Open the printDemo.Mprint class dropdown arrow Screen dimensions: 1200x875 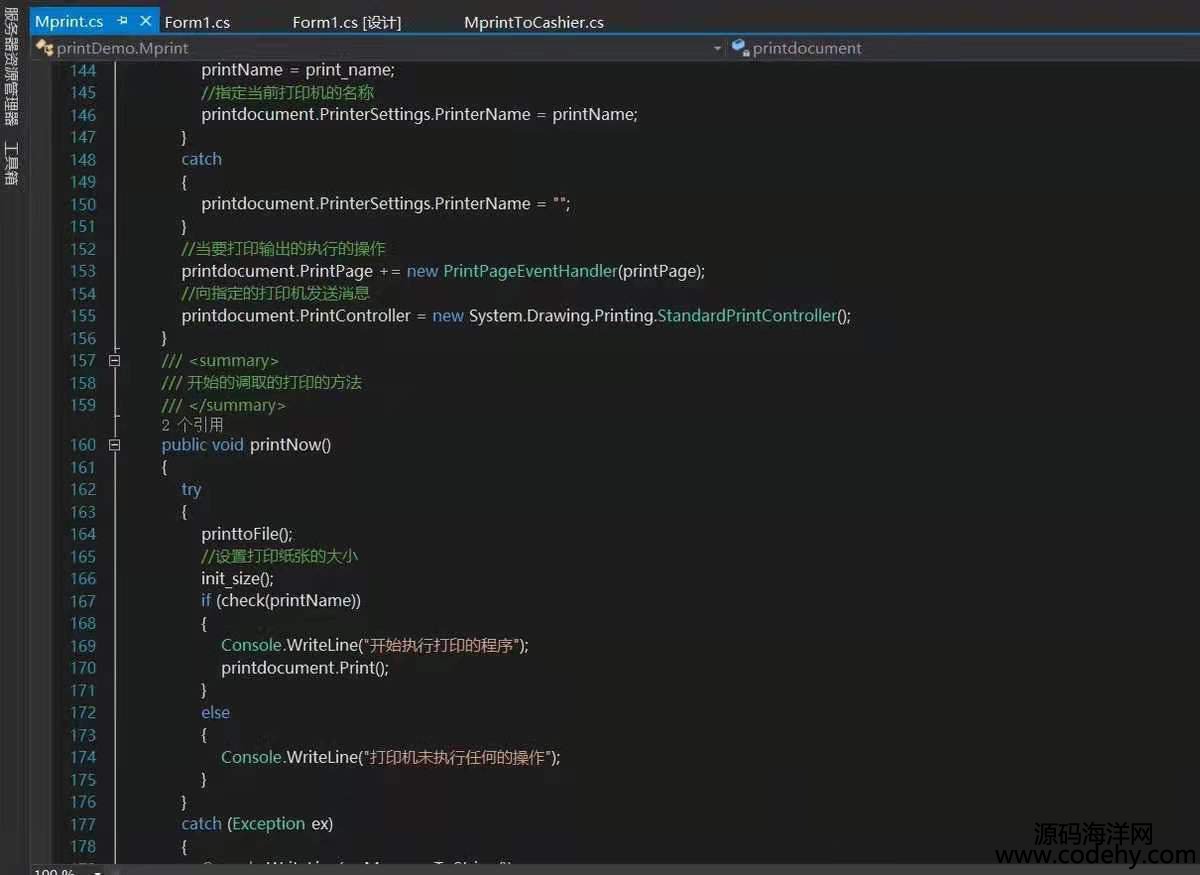[x=717, y=48]
